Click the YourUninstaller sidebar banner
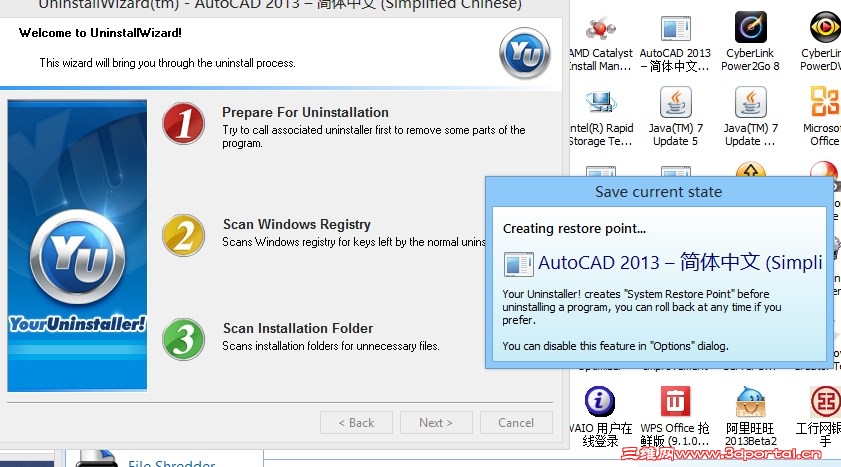Image resolution: width=841 pixels, height=467 pixels. [x=77, y=245]
